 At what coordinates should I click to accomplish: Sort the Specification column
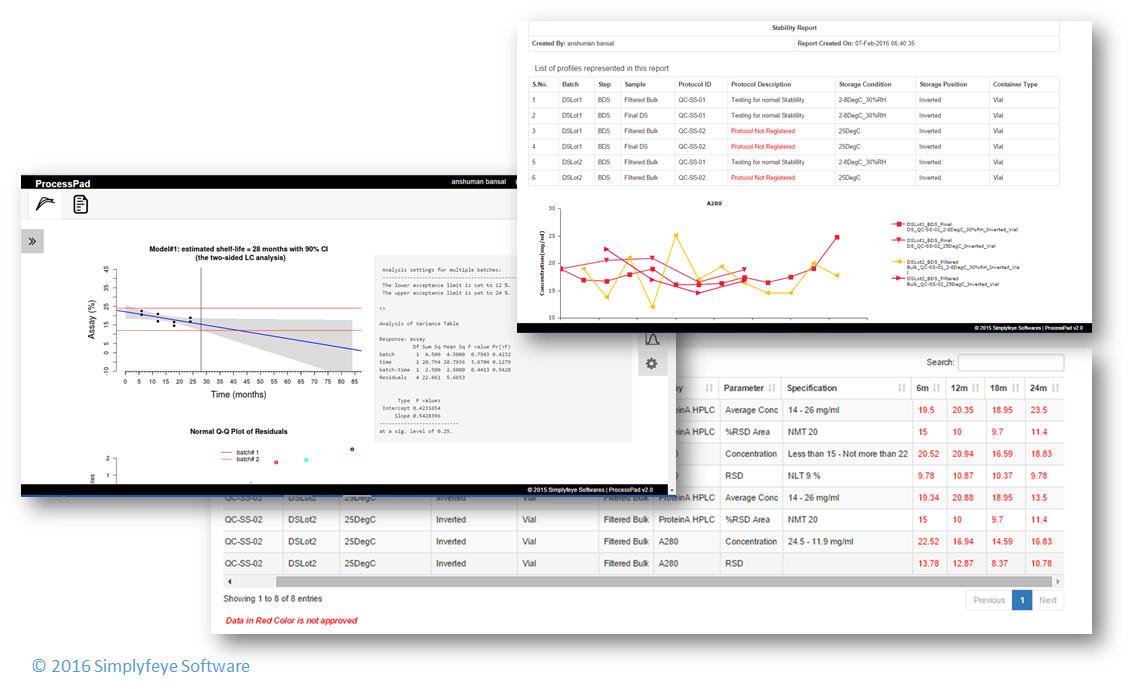(901, 386)
